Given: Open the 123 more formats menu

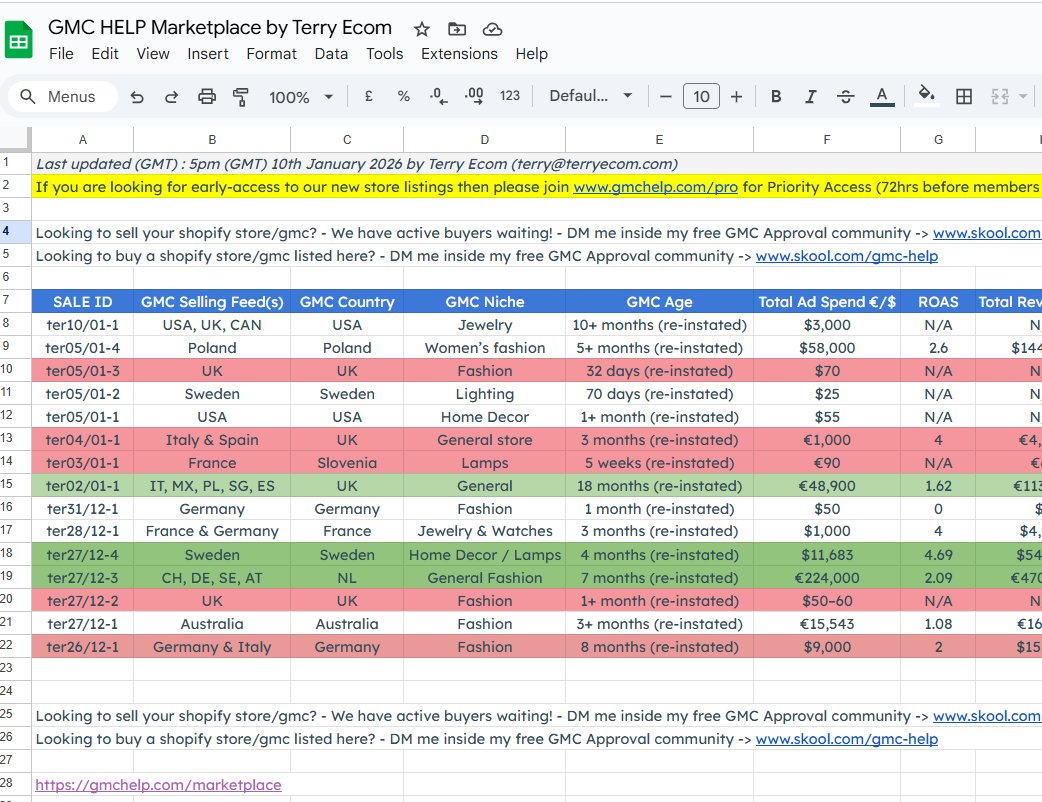Looking at the screenshot, I should [510, 96].
